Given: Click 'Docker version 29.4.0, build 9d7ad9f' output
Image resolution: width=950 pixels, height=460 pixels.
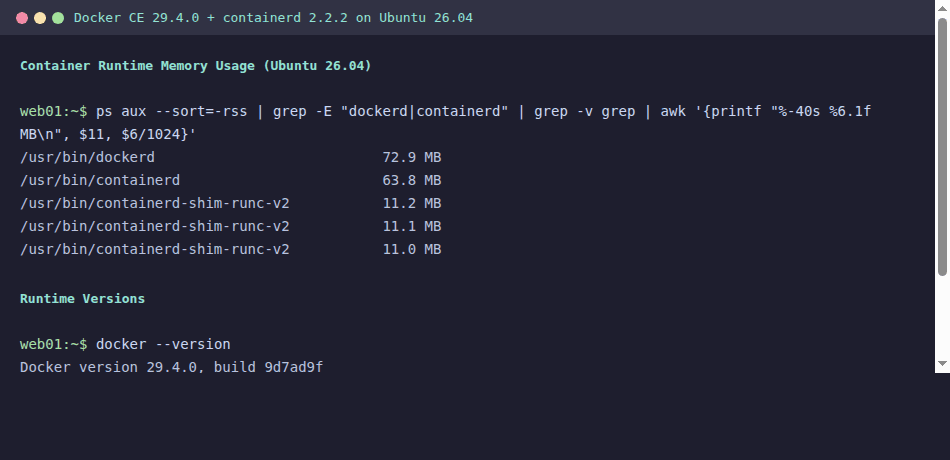Looking at the screenshot, I should click(171, 367).
